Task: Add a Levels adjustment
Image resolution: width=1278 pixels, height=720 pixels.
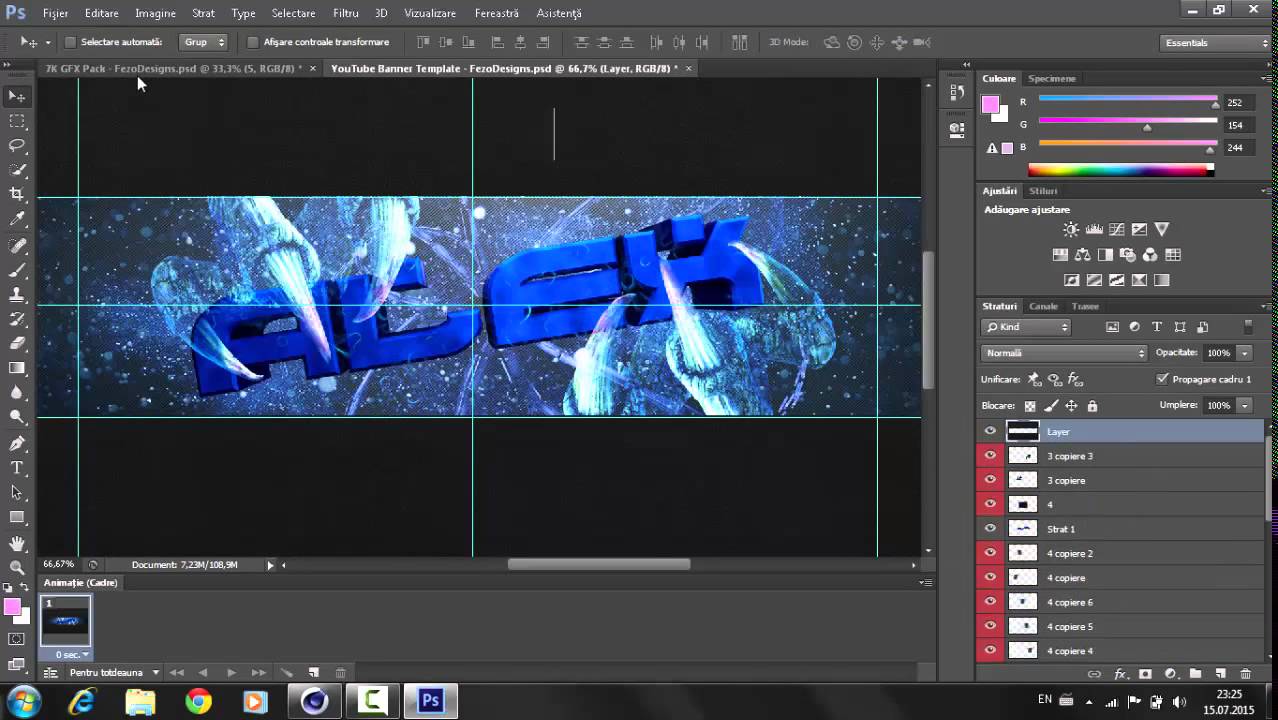Action: pos(1094,230)
